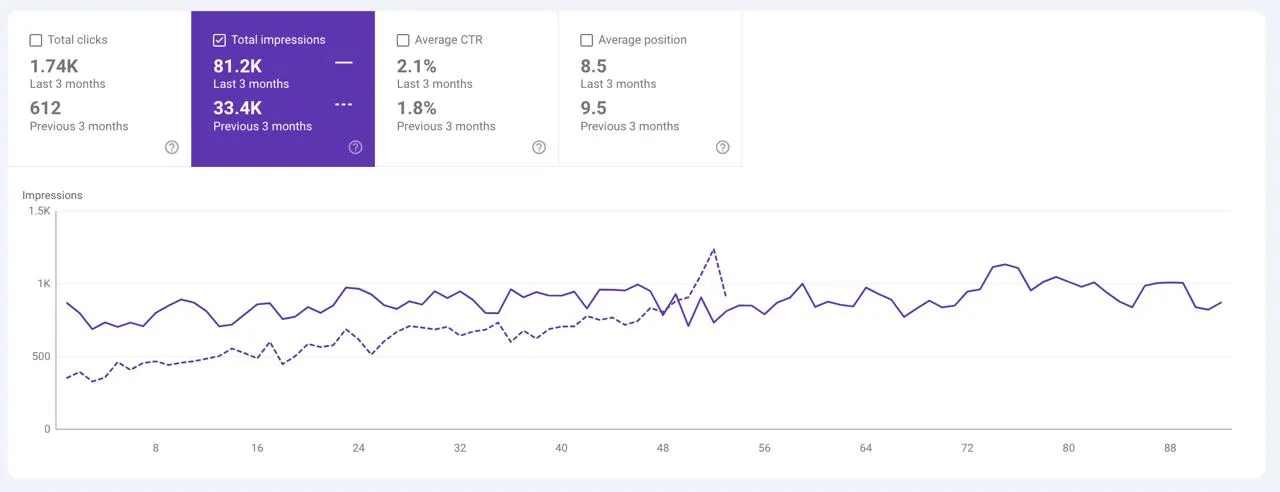1280x492 pixels.
Task: Click the 88 label on x-axis
Action: click(1170, 448)
